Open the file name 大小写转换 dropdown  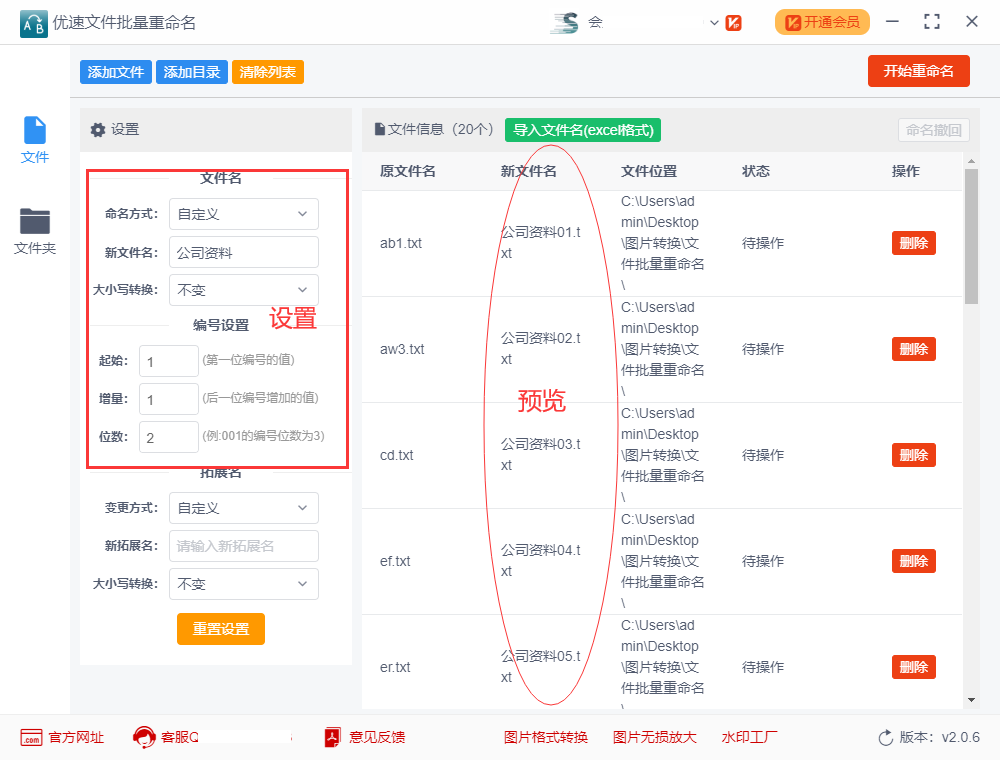(x=244, y=290)
